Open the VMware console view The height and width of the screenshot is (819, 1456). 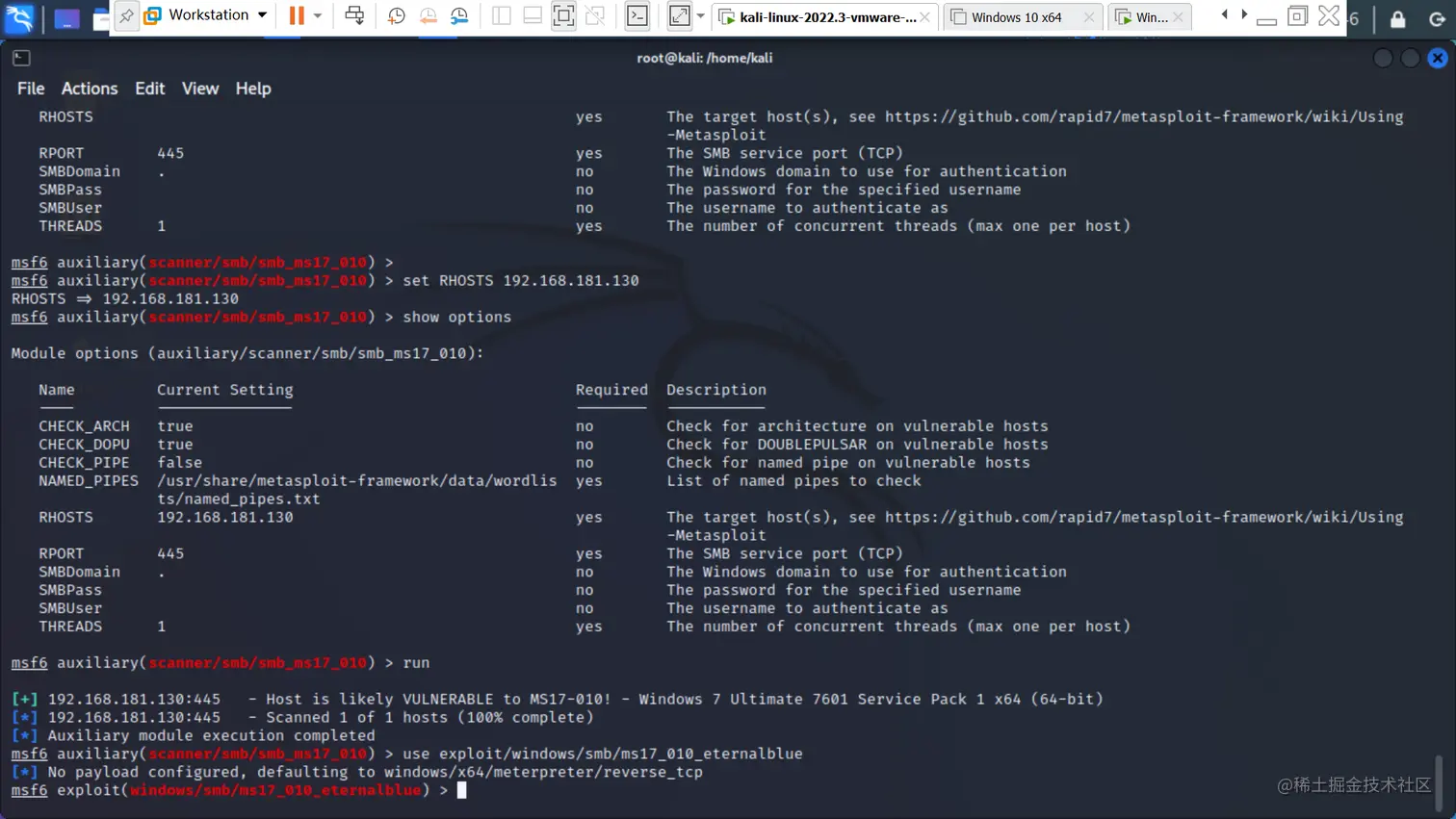coord(637,15)
